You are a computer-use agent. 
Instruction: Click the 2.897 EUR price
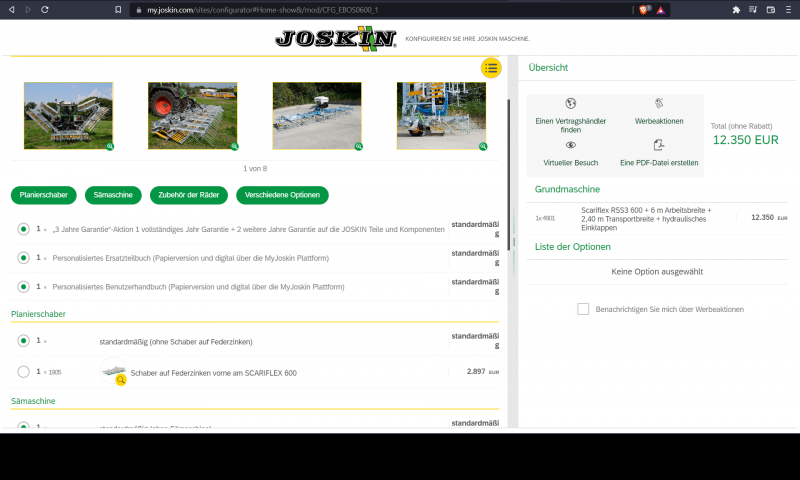click(x=482, y=371)
